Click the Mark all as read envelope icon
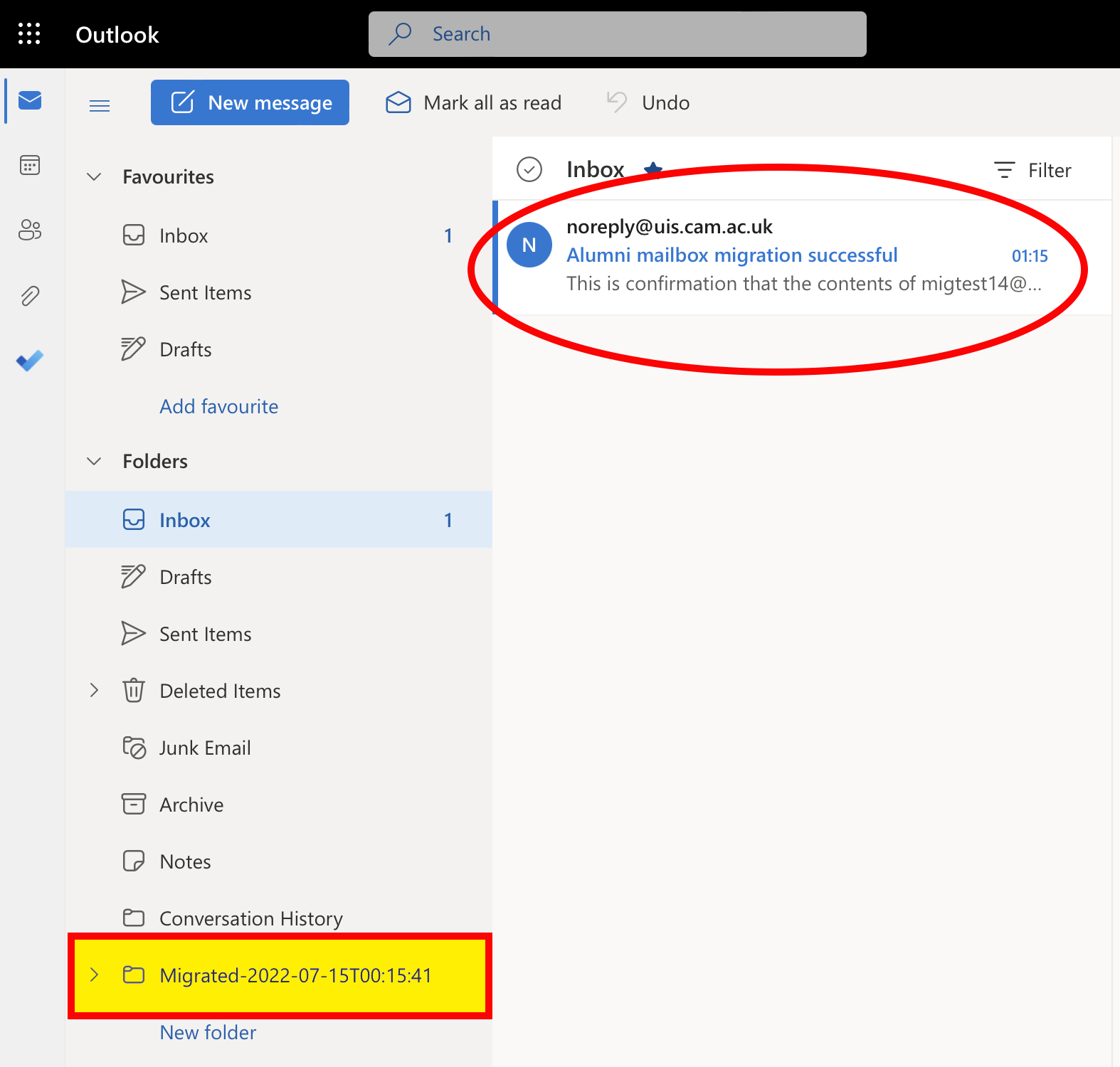Image resolution: width=1120 pixels, height=1067 pixels. (398, 102)
